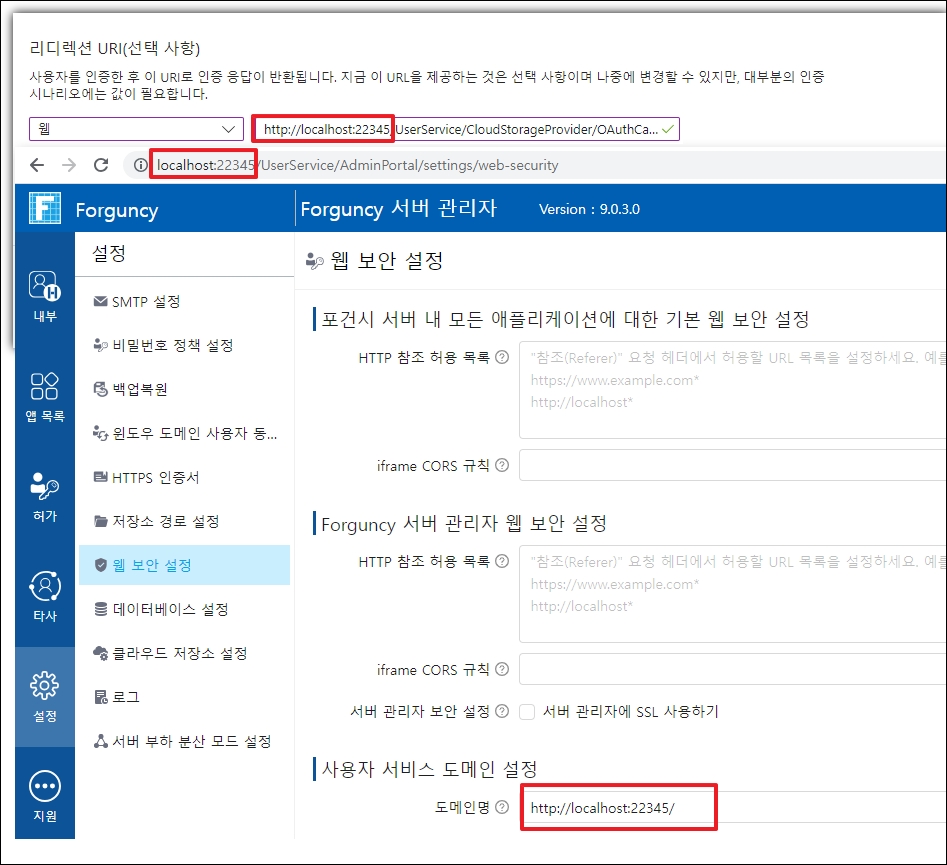Open the 앱 목록 sidebar icon
Image resolution: width=947 pixels, height=865 pixels.
click(45, 395)
